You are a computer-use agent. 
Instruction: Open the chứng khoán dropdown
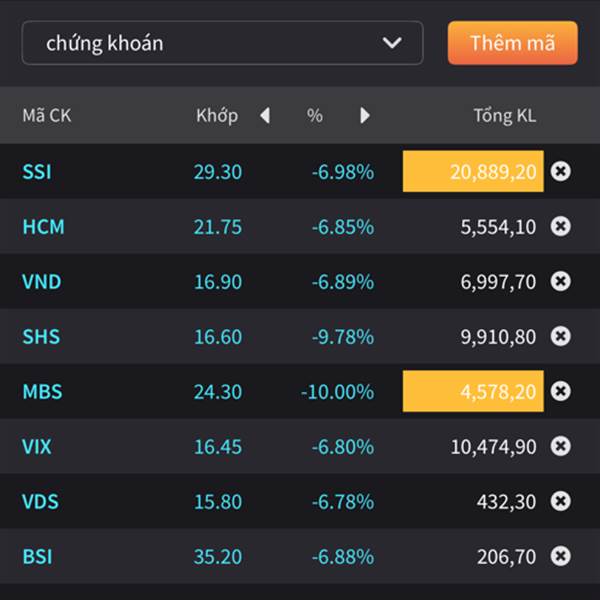point(222,43)
